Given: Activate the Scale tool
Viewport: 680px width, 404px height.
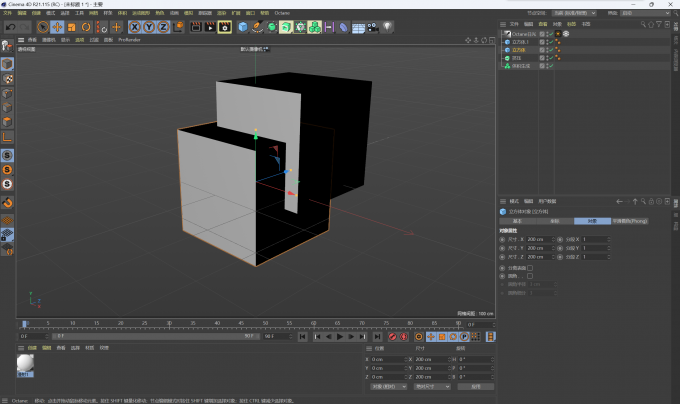Looking at the screenshot, I should tap(72, 27).
